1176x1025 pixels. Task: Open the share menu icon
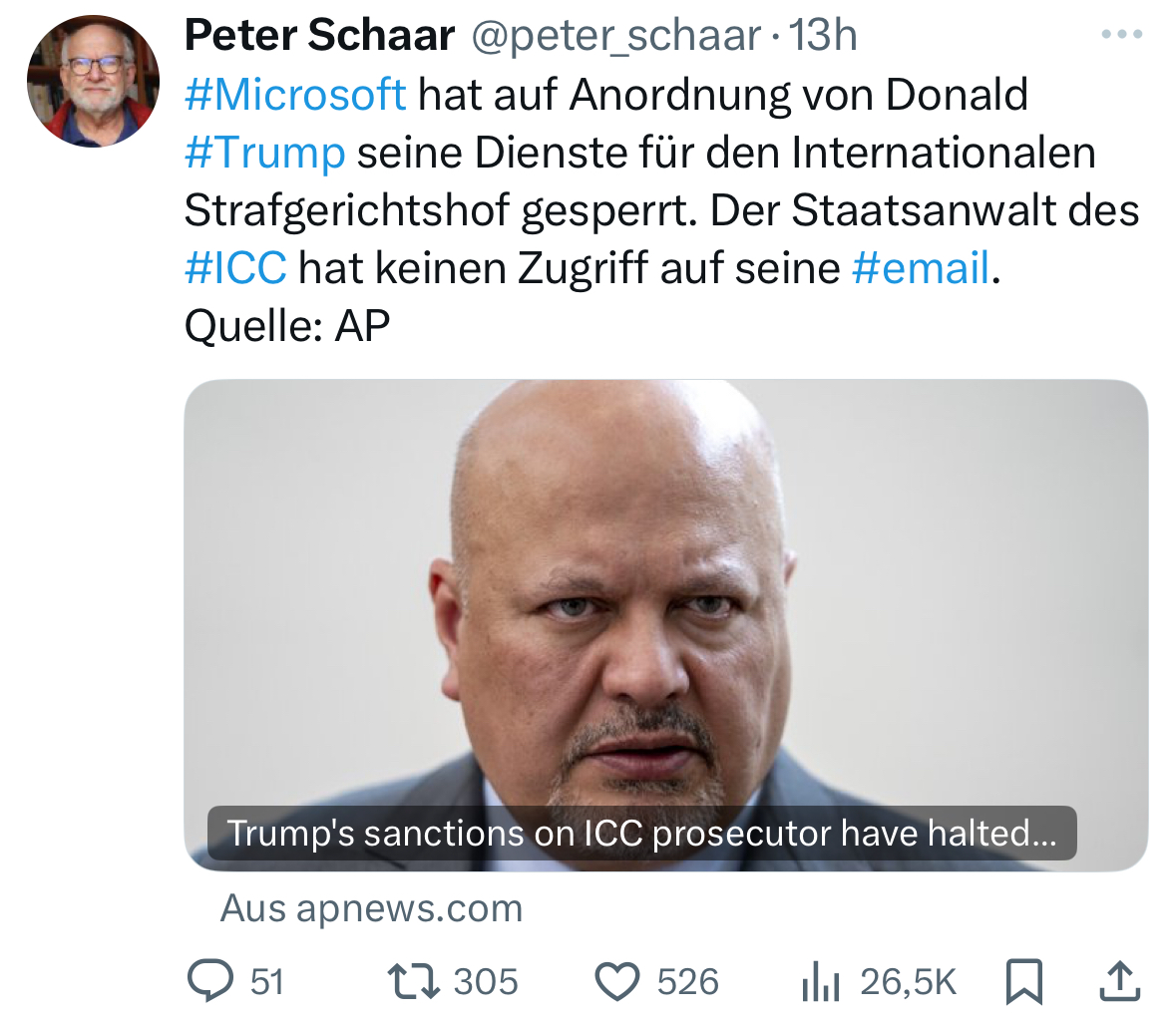click(1119, 981)
